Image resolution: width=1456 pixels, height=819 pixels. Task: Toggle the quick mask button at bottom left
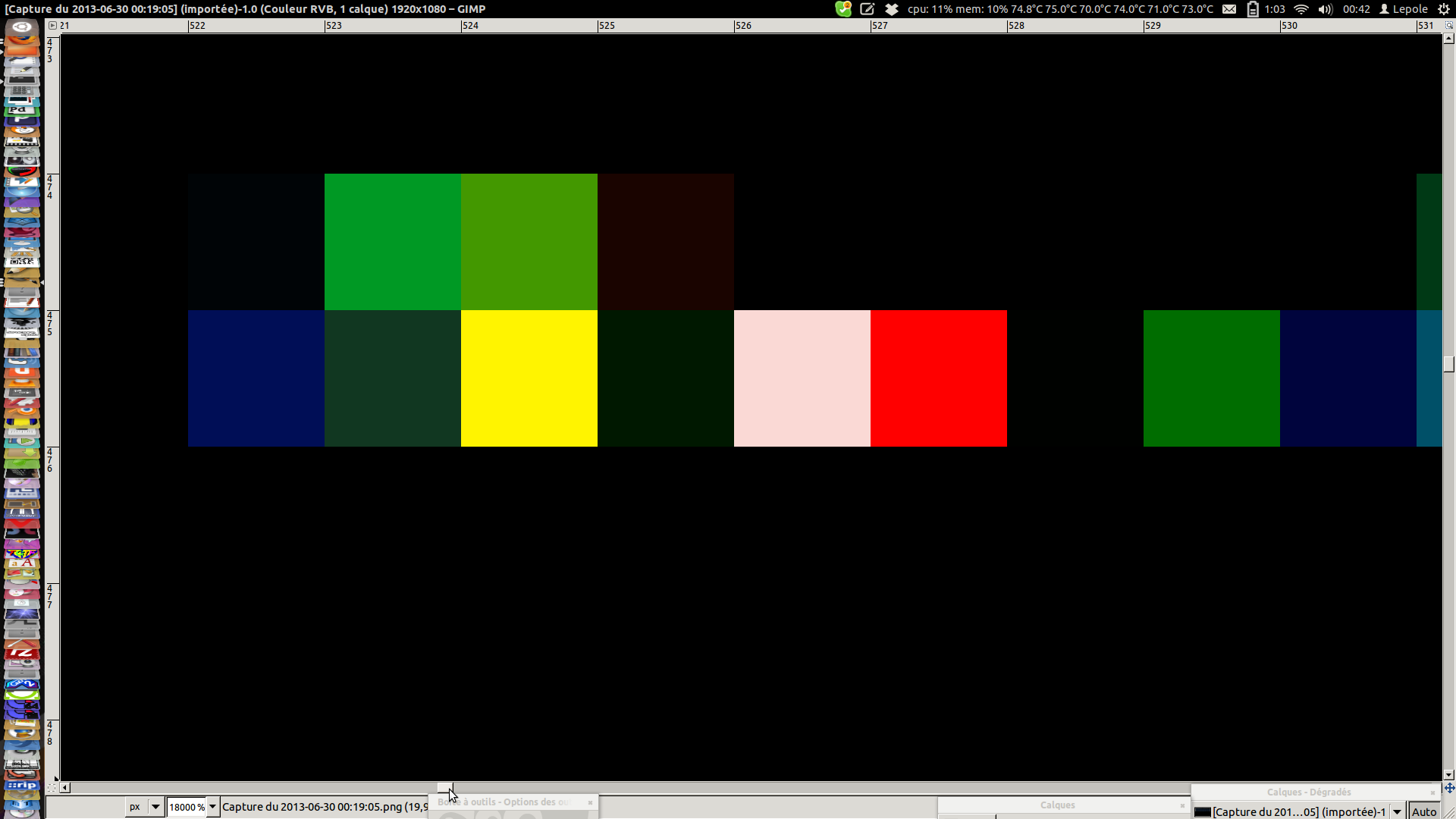coord(52,788)
